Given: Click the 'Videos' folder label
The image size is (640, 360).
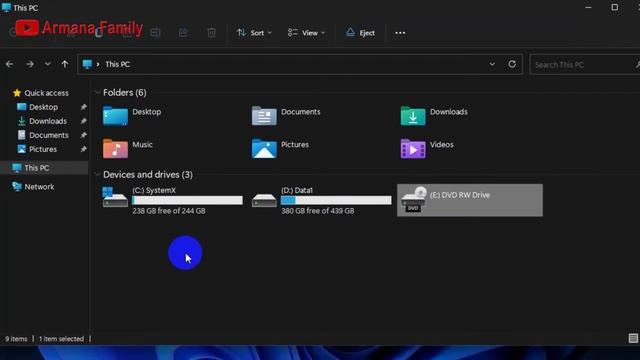Looking at the screenshot, I should click(442, 144).
